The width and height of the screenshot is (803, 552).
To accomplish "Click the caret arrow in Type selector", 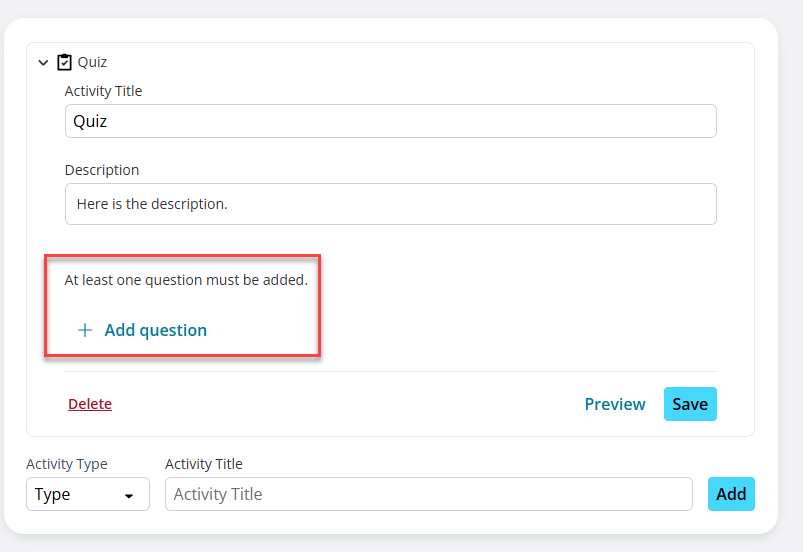I will [x=129, y=496].
